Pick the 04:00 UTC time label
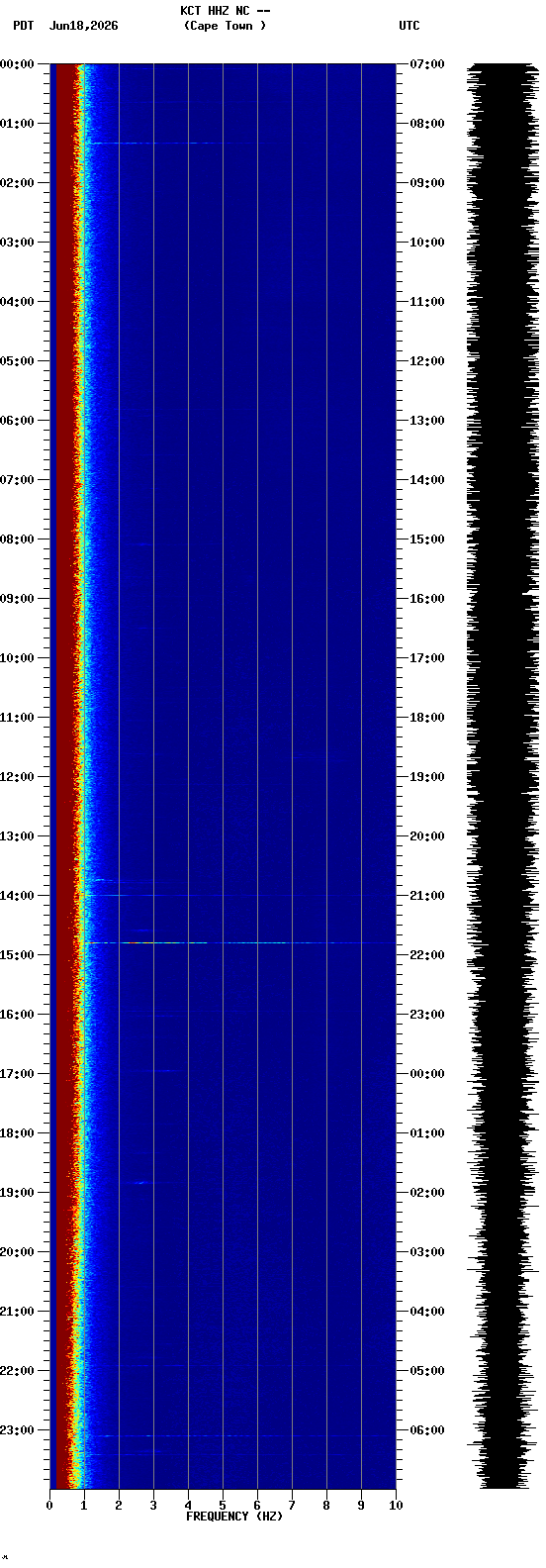The image size is (546, 1568). [427, 1312]
